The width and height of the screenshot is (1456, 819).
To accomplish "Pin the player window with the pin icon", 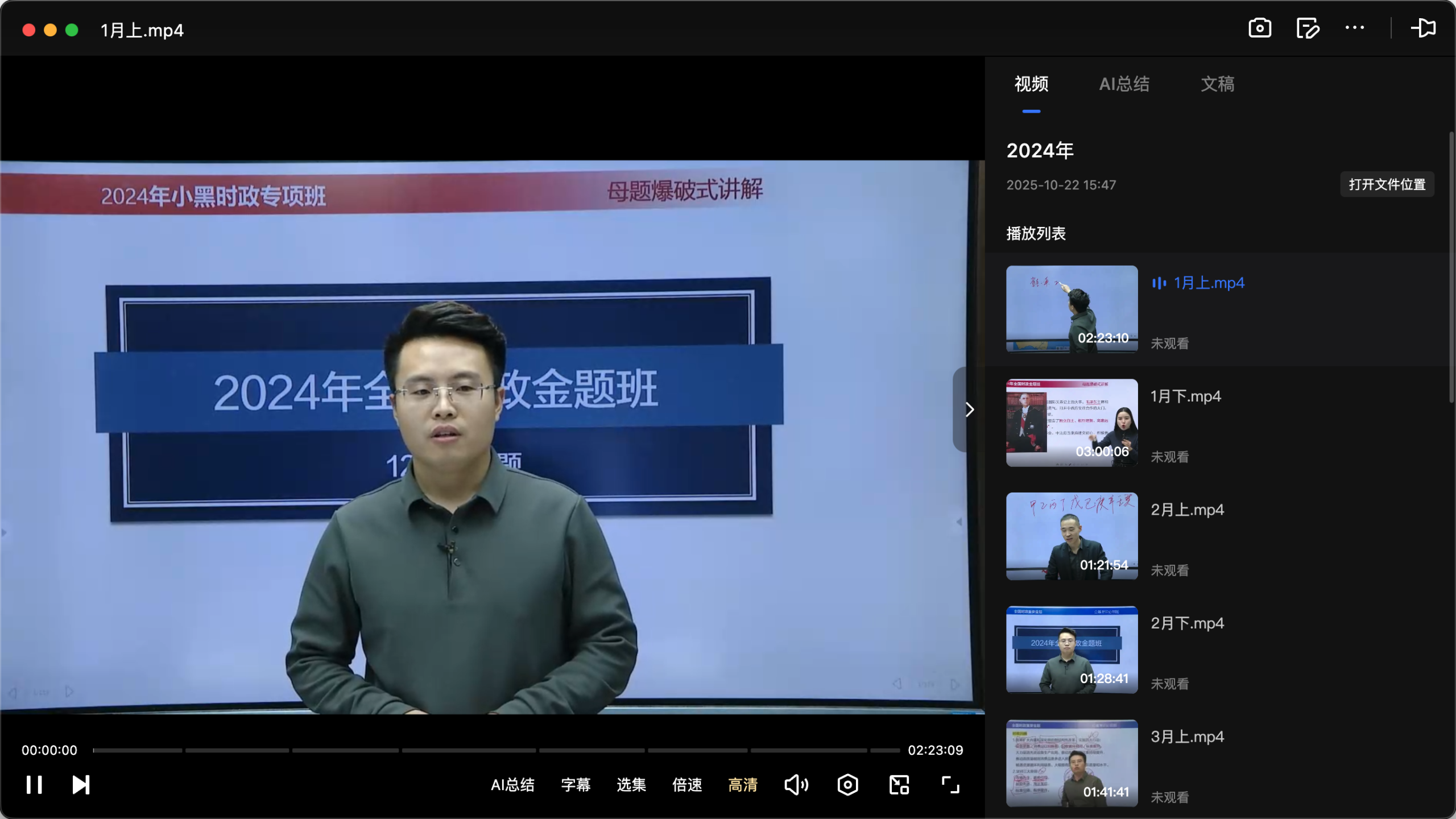I will pos(1424,28).
